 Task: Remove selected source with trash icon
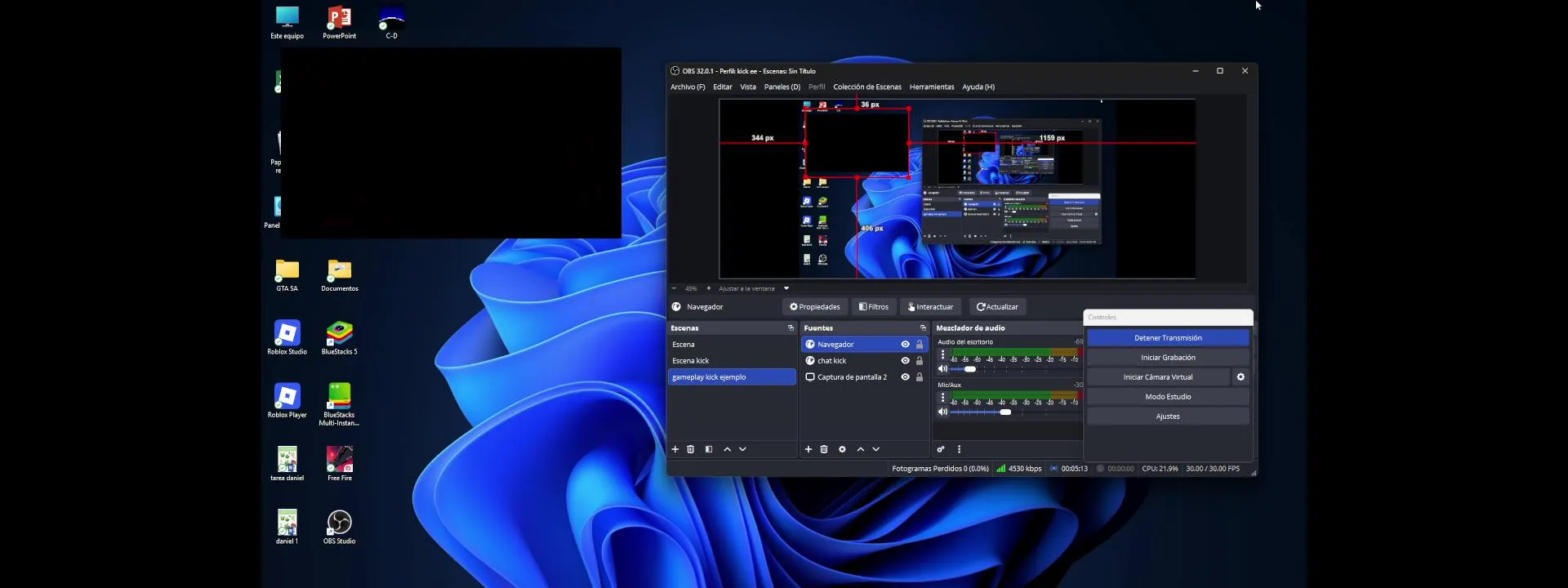coord(824,449)
